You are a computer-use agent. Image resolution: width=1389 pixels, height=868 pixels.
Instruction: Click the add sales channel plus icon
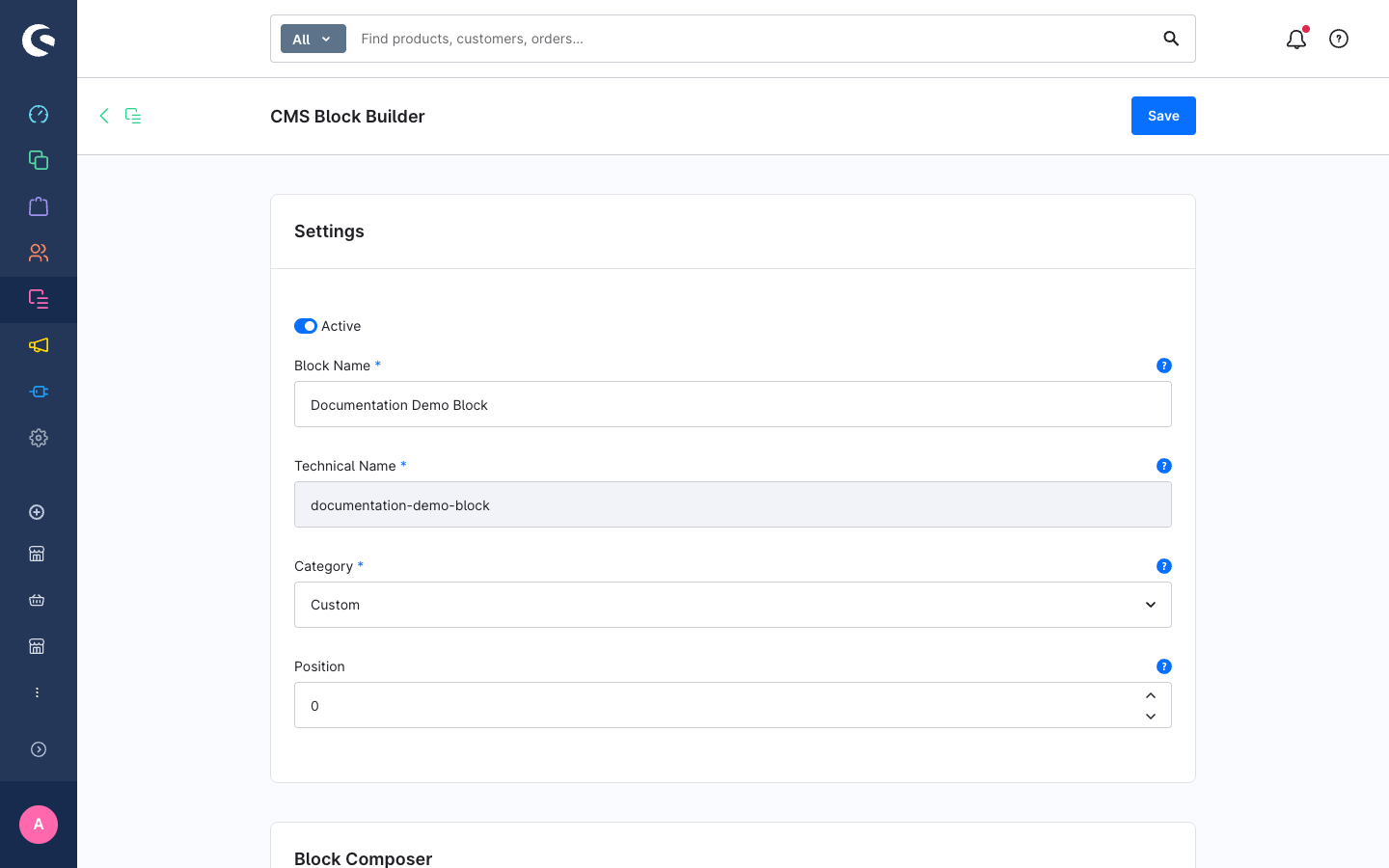coord(37,512)
